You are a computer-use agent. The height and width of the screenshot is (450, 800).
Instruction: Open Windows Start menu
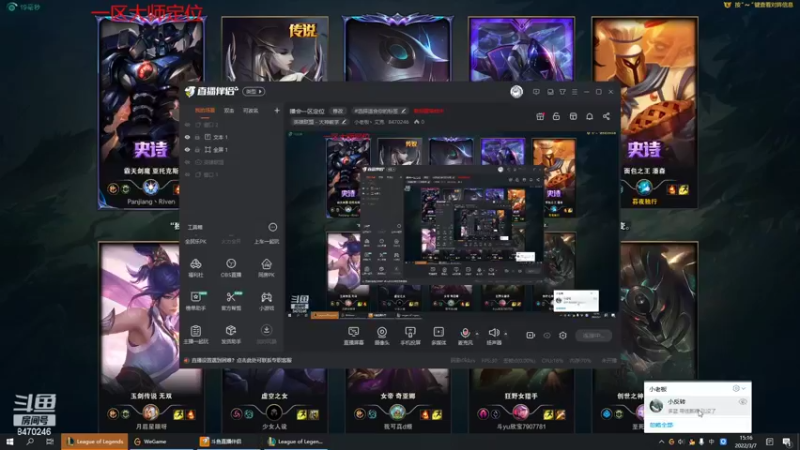(x=10, y=442)
